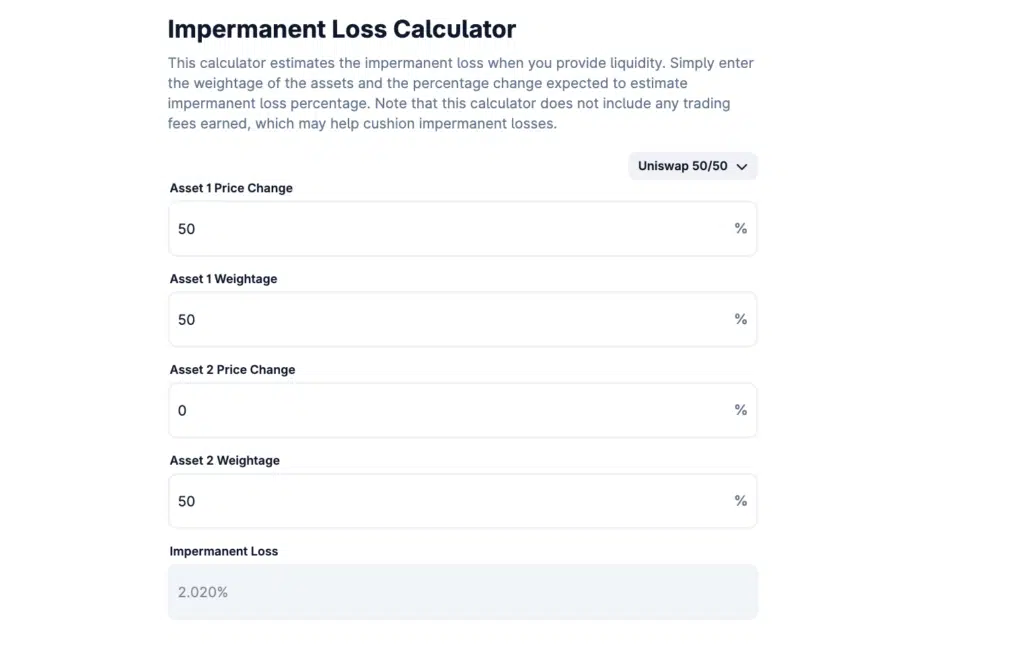The width and height of the screenshot is (1024, 651).
Task: Click the percent symbol in Asset 2 Price Change
Action: (740, 410)
